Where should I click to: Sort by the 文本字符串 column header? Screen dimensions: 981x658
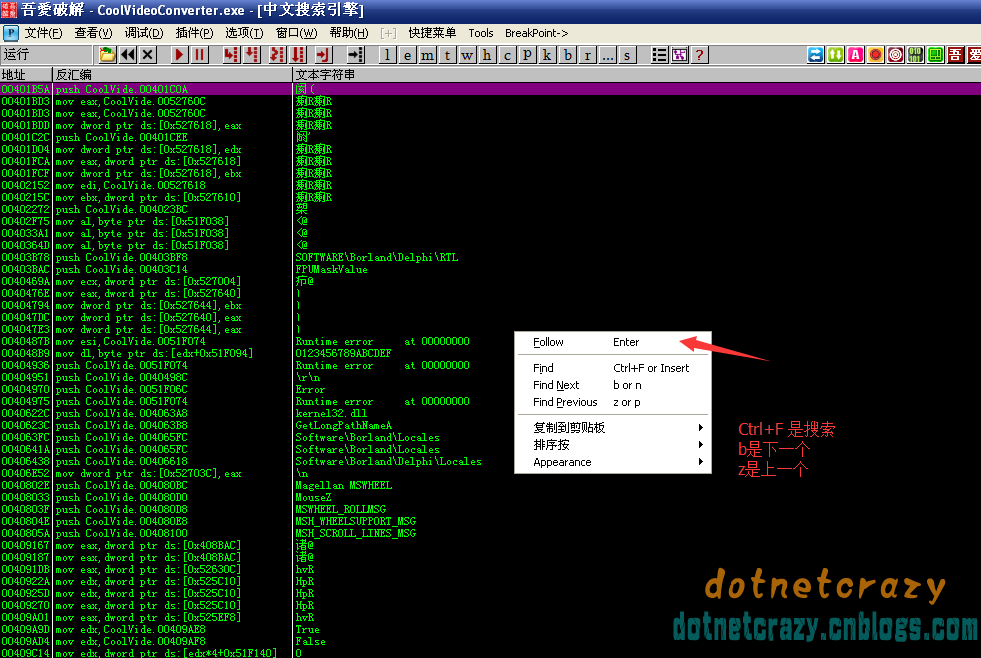[x=637, y=75]
